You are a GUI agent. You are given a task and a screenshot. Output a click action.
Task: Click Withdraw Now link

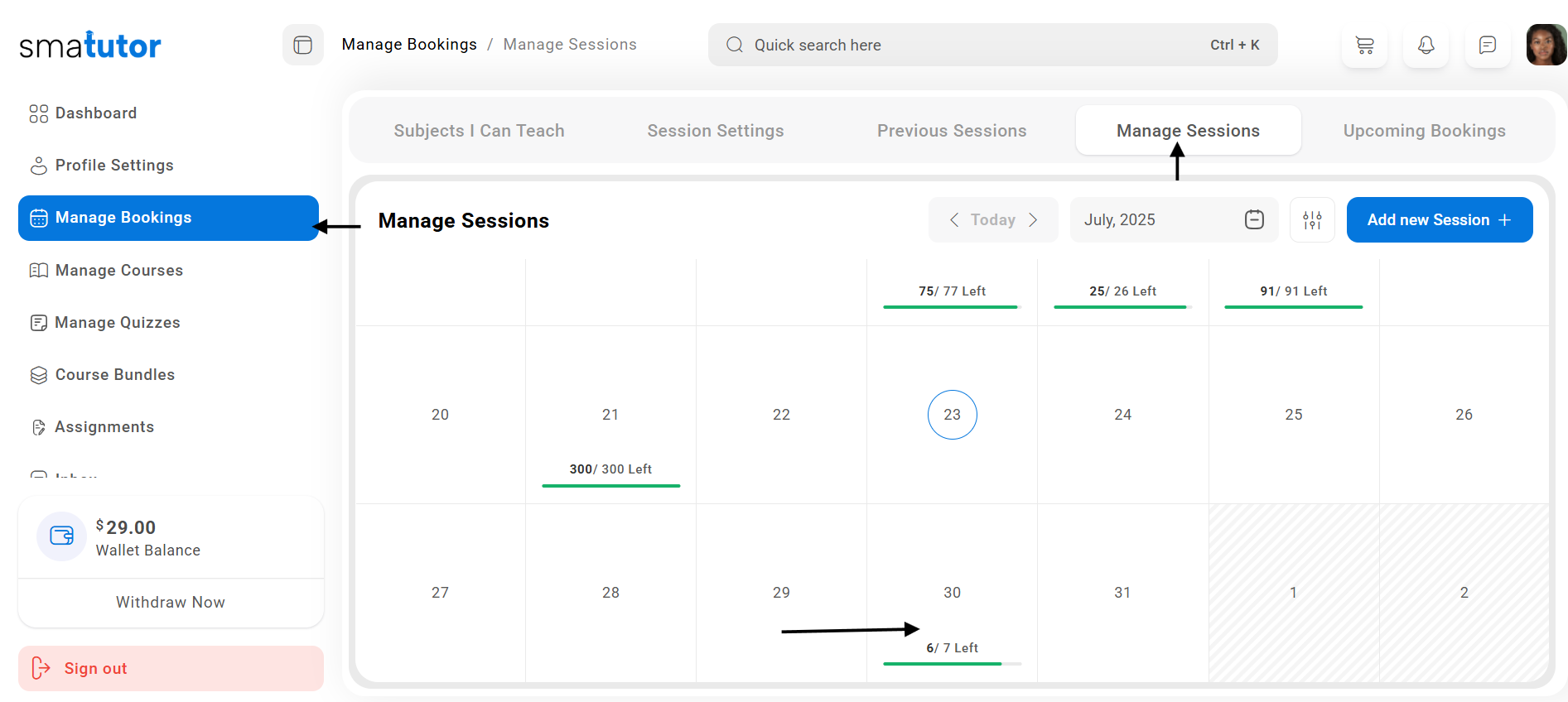(x=171, y=603)
